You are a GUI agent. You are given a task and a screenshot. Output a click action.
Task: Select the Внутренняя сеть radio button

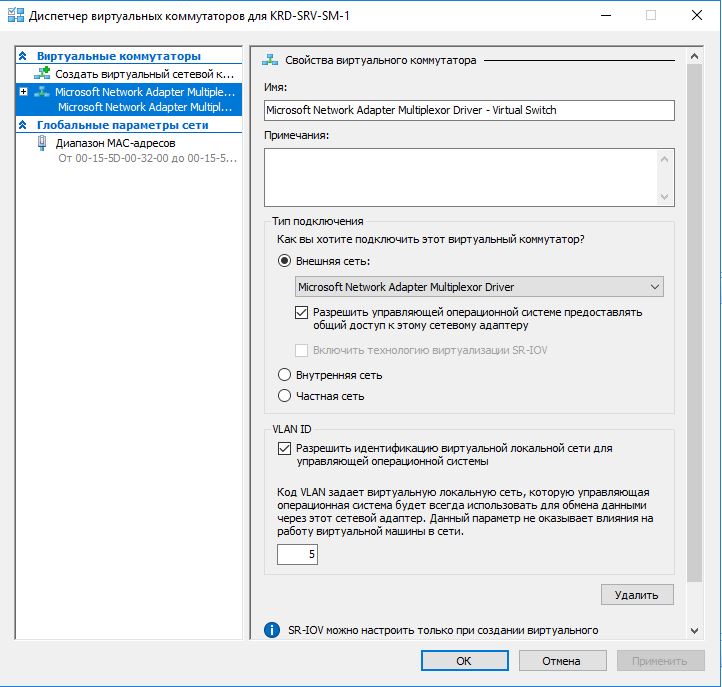tap(284, 375)
